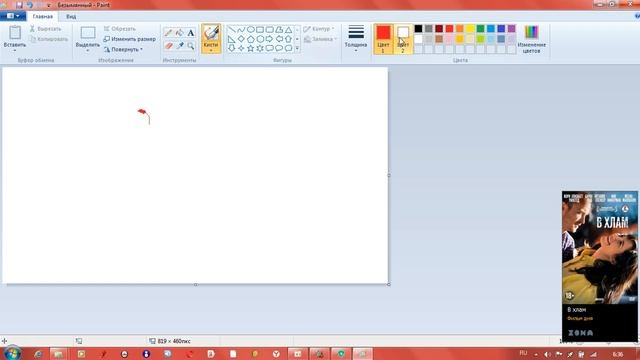Screen dimensions: 640x360
Task: Click the volume speaker tray icon
Action: pos(547,354)
